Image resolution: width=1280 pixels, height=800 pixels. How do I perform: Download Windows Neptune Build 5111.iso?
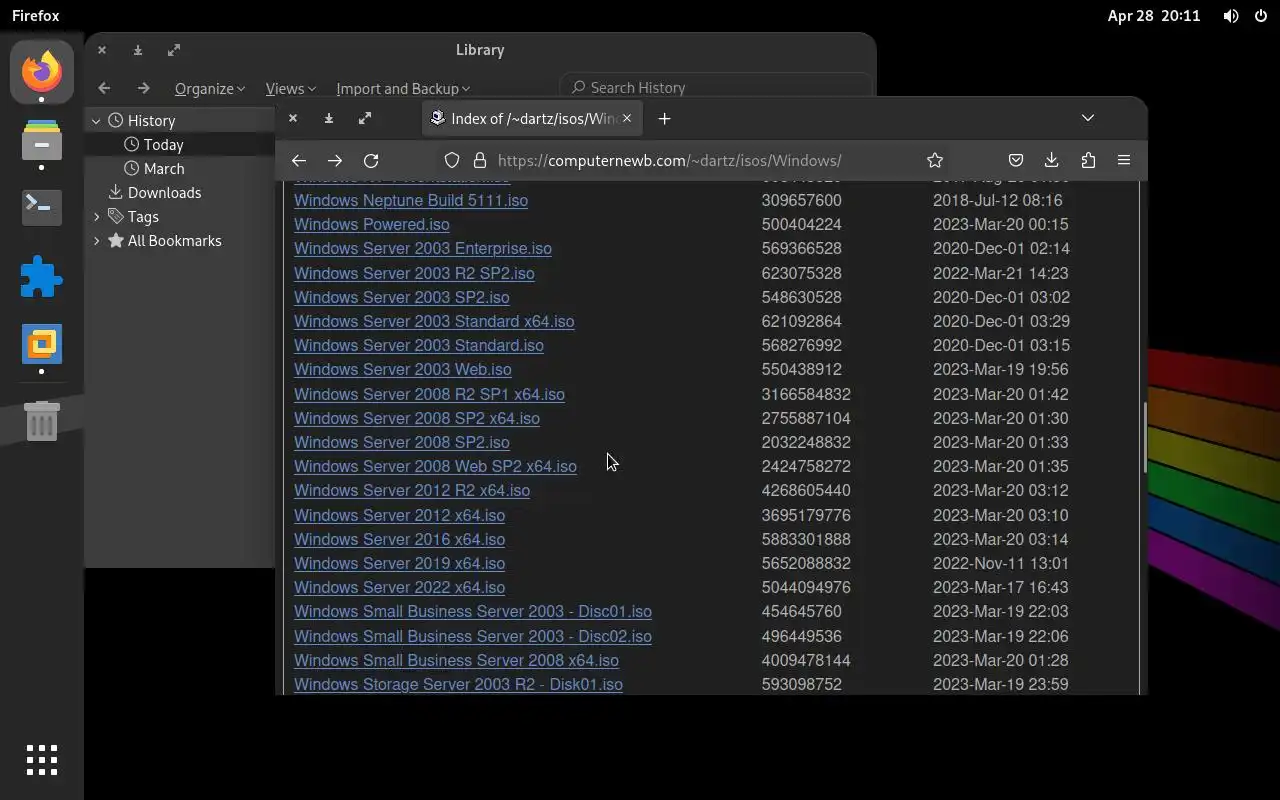pyautogui.click(x=411, y=200)
